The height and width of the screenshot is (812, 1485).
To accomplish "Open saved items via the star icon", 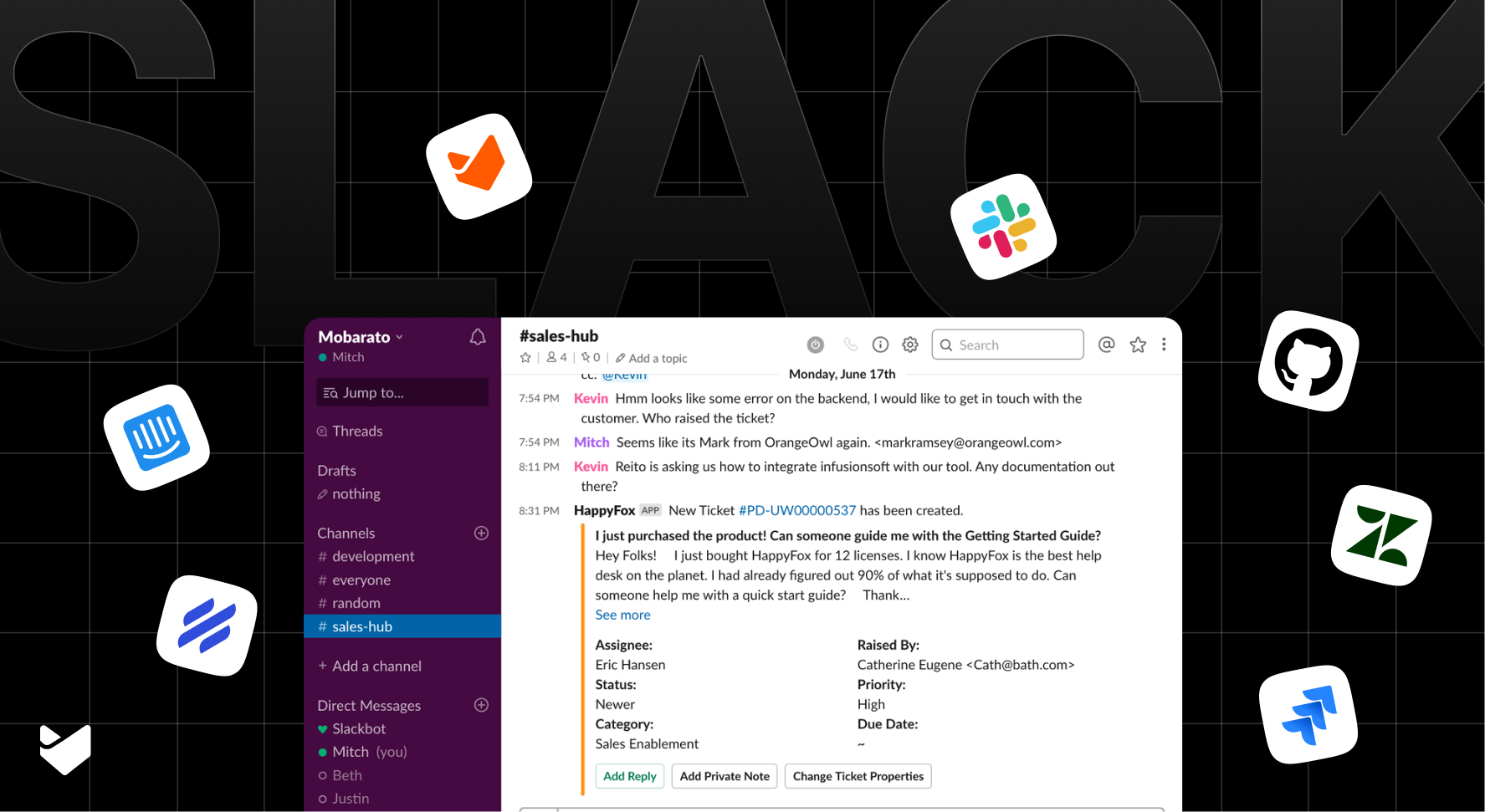I will pos(1137,344).
